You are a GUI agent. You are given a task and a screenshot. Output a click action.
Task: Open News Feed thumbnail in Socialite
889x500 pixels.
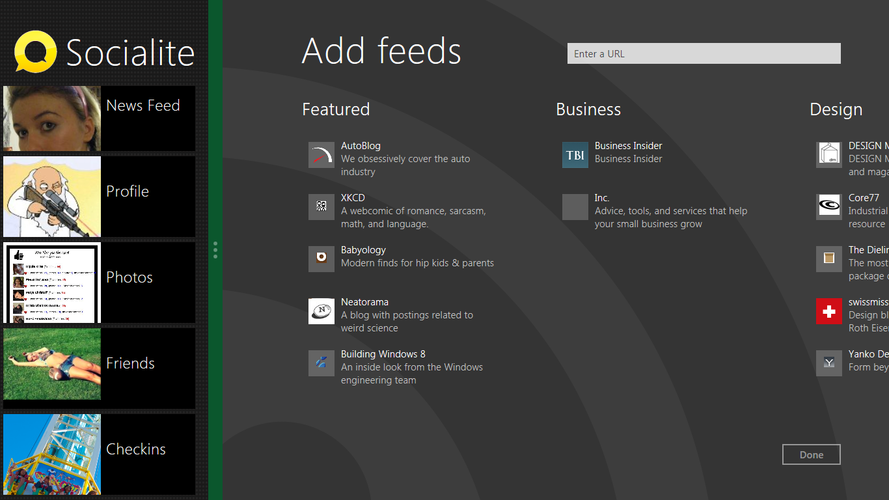tap(52, 118)
